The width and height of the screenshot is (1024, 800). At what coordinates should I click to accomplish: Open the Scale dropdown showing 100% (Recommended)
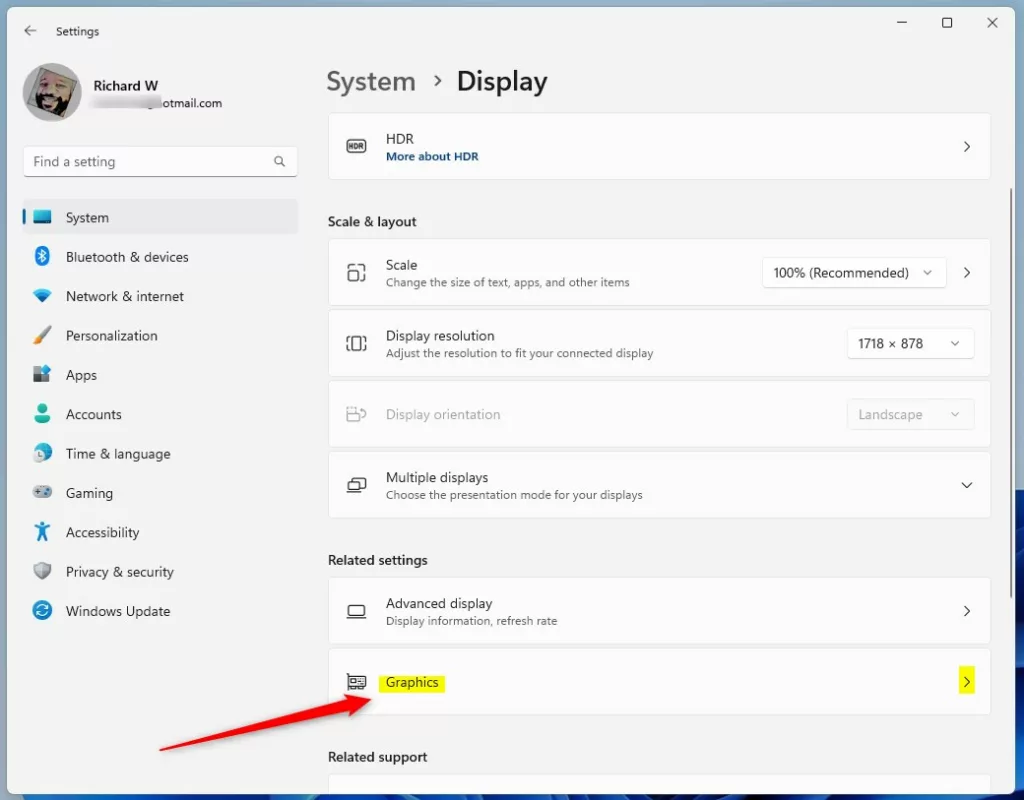tap(853, 272)
